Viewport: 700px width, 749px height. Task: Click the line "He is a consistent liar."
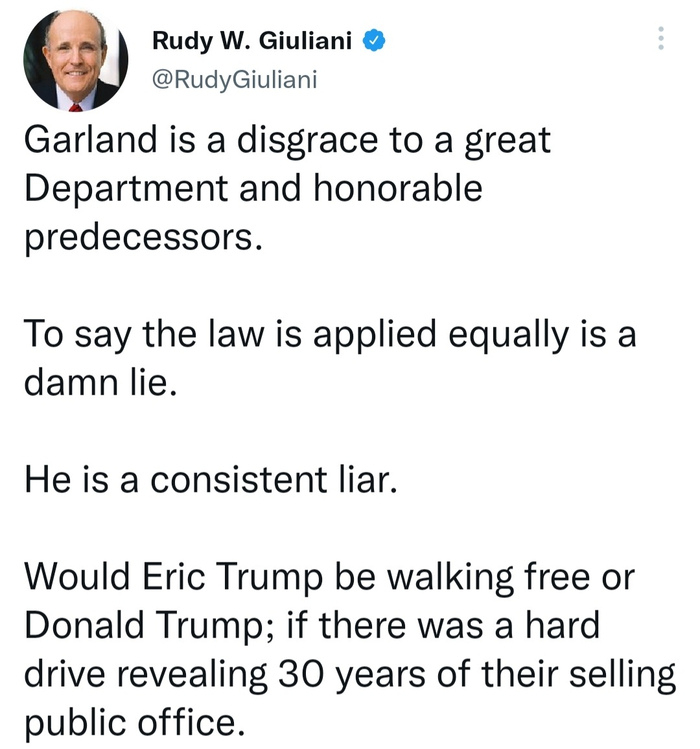pyautogui.click(x=210, y=480)
